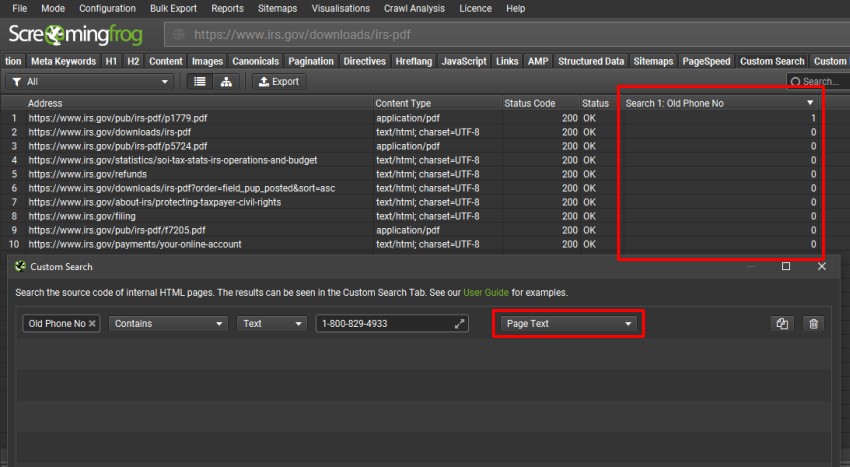Switch to the H2 tab
Image resolution: width=850 pixels, height=467 pixels.
[x=133, y=61]
